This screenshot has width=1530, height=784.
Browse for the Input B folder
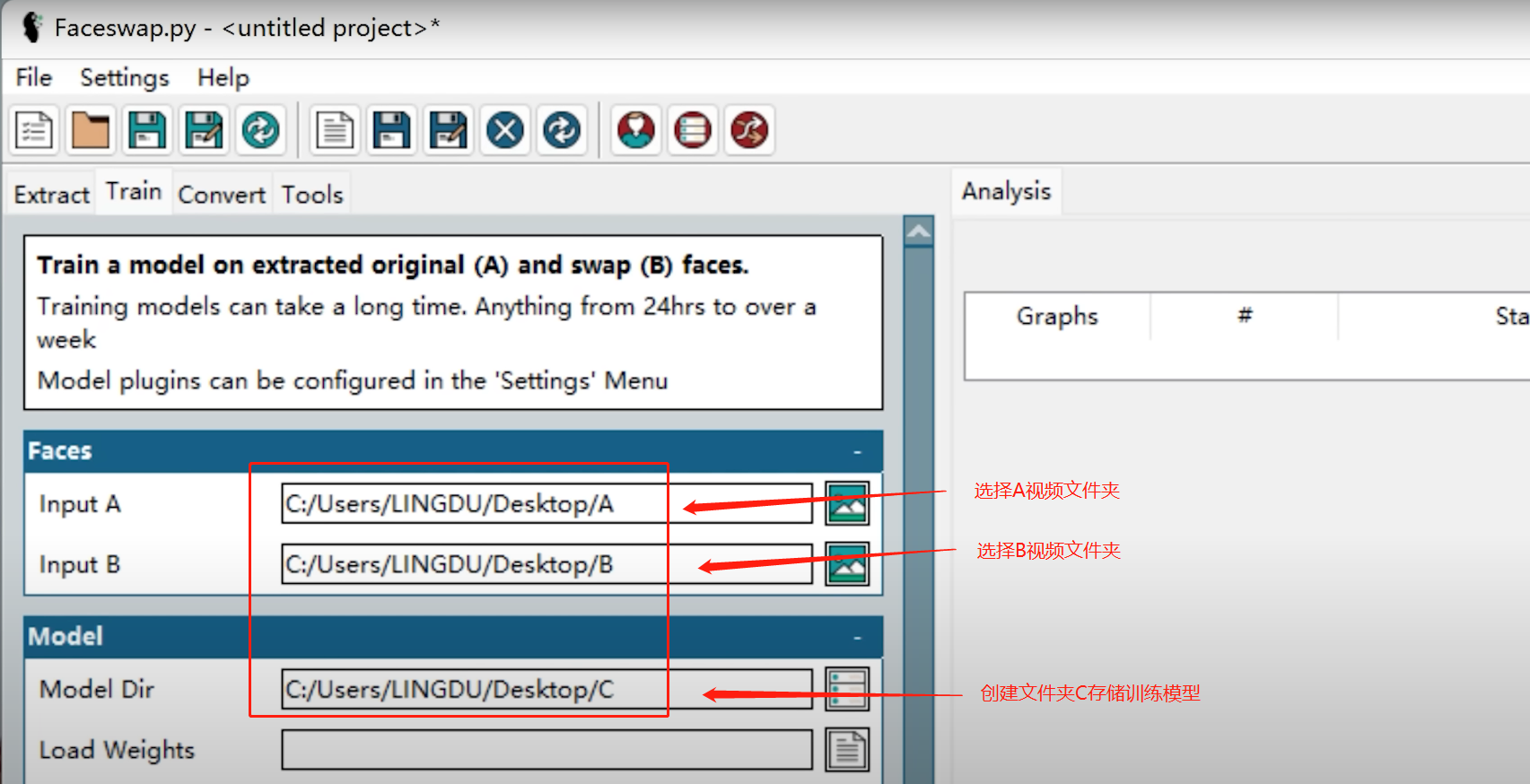[846, 564]
